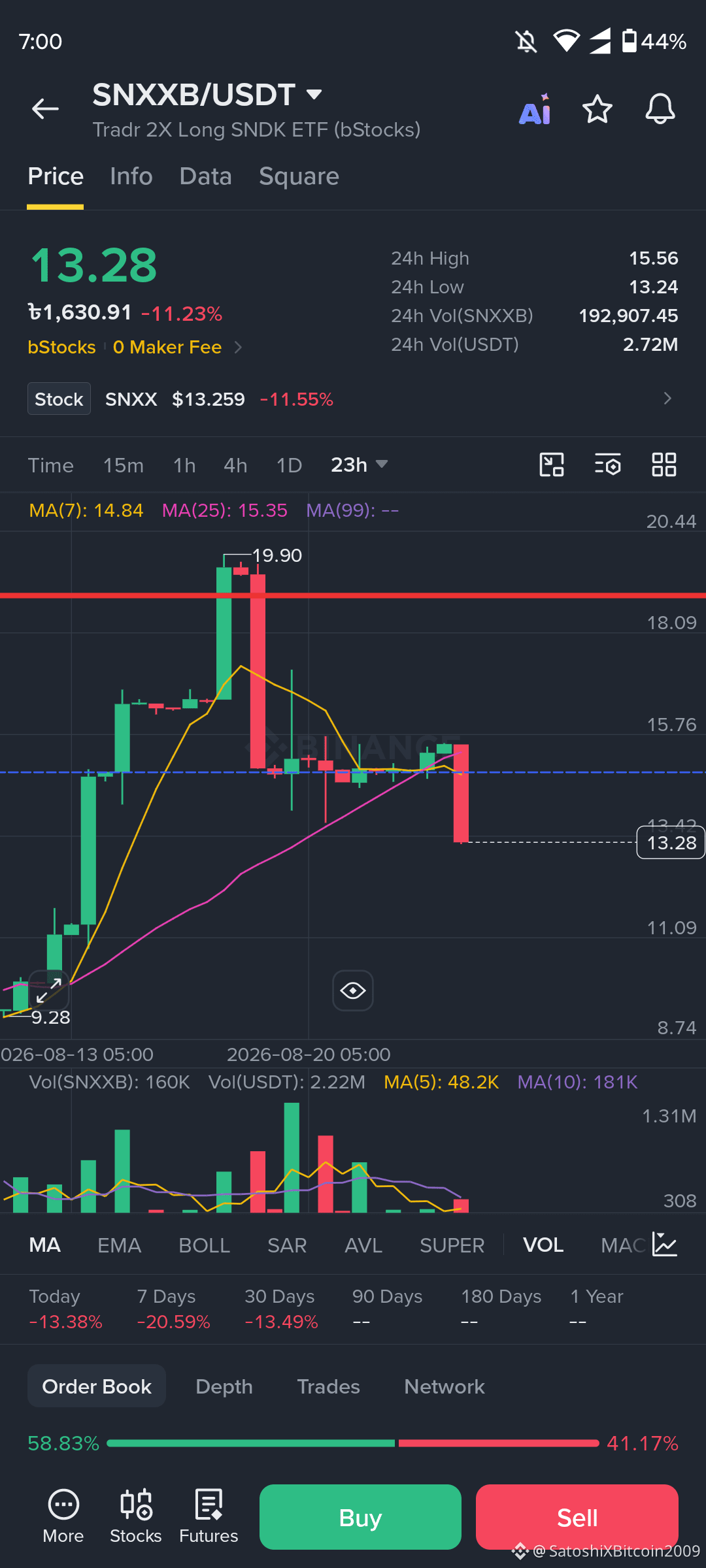Viewport: 706px width, 1568px height.
Task: Toggle the BOLL indicator
Action: coord(204,1245)
